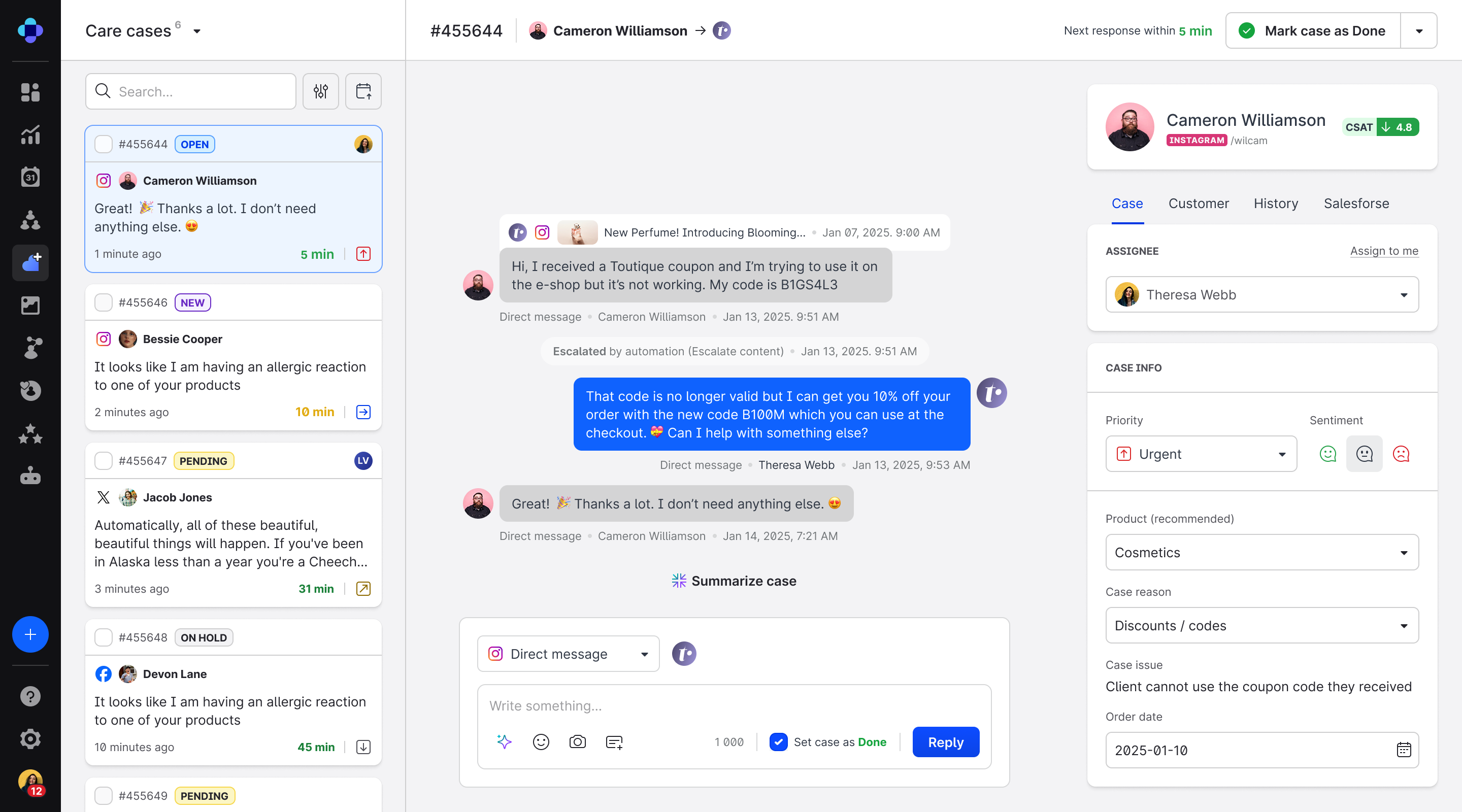Expand the Direct message channel dropdown

[x=644, y=654]
